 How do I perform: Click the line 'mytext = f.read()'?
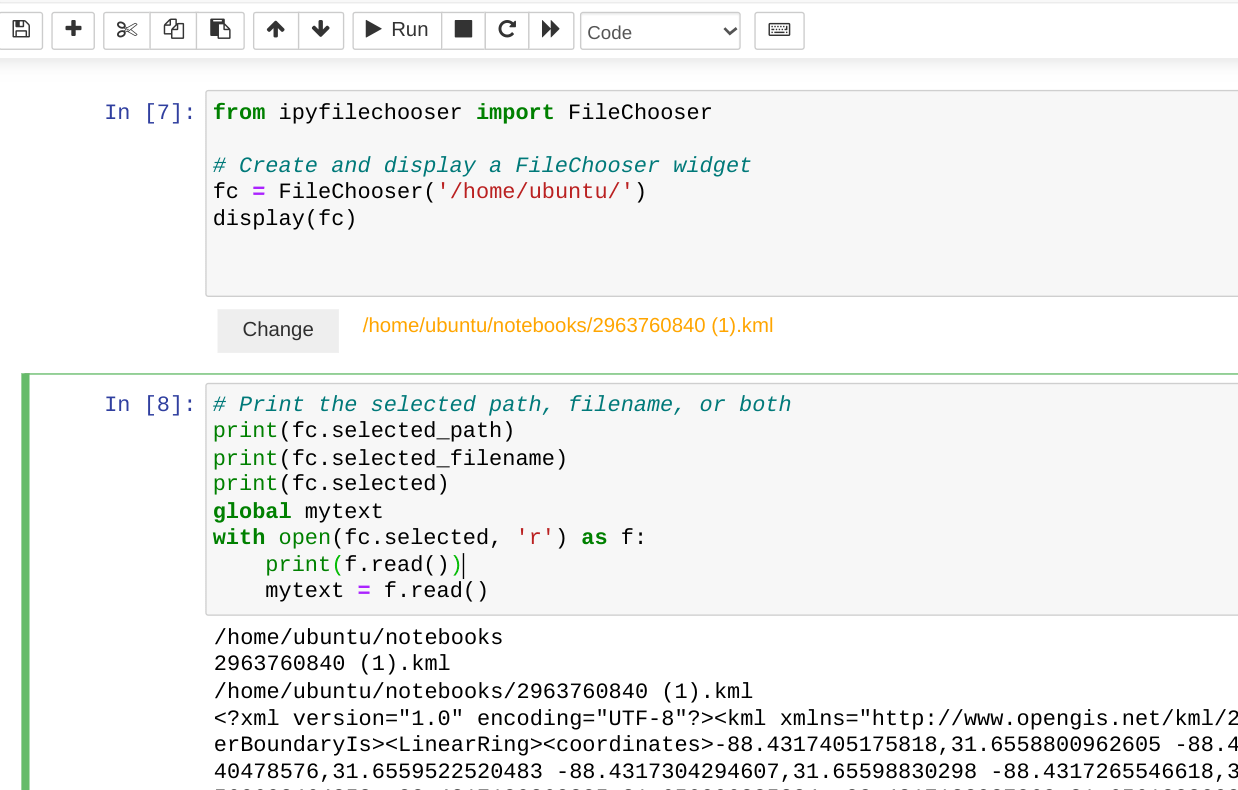click(x=376, y=590)
